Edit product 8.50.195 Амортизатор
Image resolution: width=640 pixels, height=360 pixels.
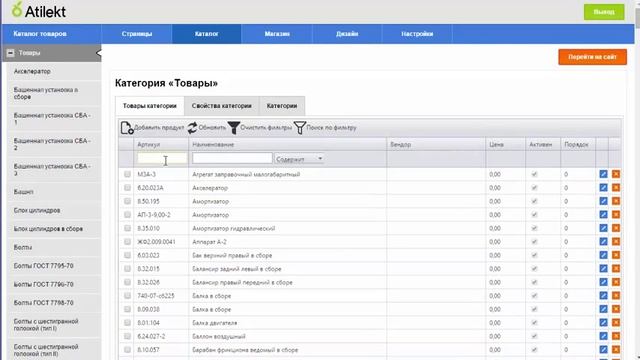603,201
